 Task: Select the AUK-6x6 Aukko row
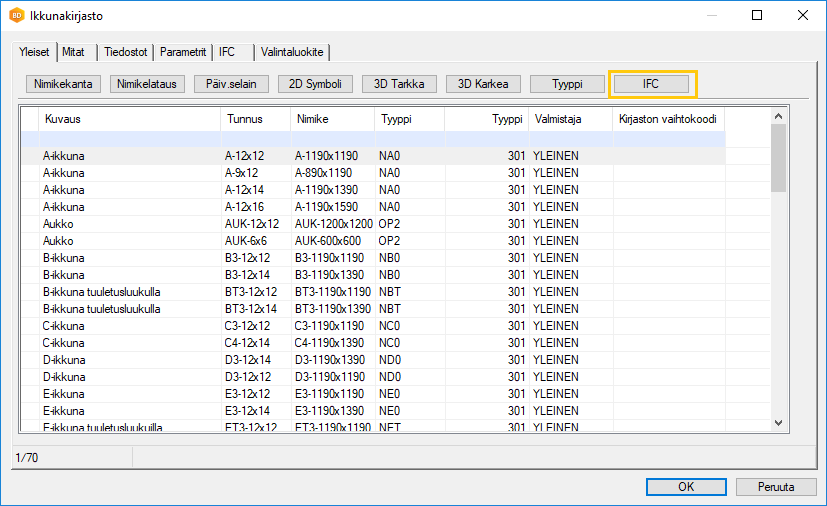(x=244, y=241)
